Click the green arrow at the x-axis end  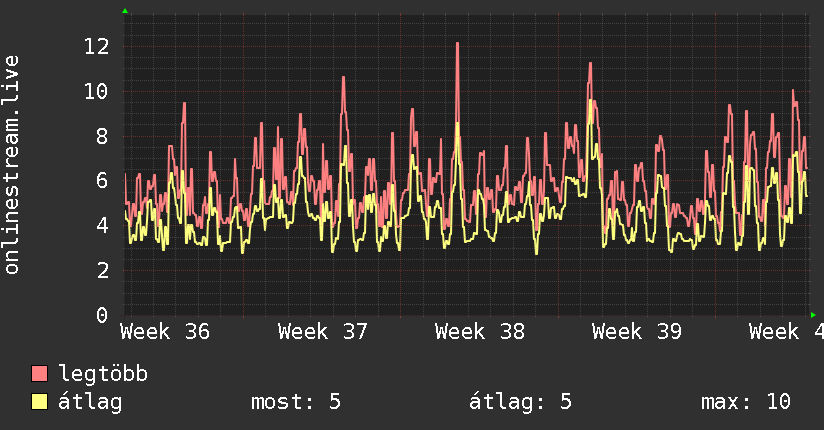pos(813,315)
